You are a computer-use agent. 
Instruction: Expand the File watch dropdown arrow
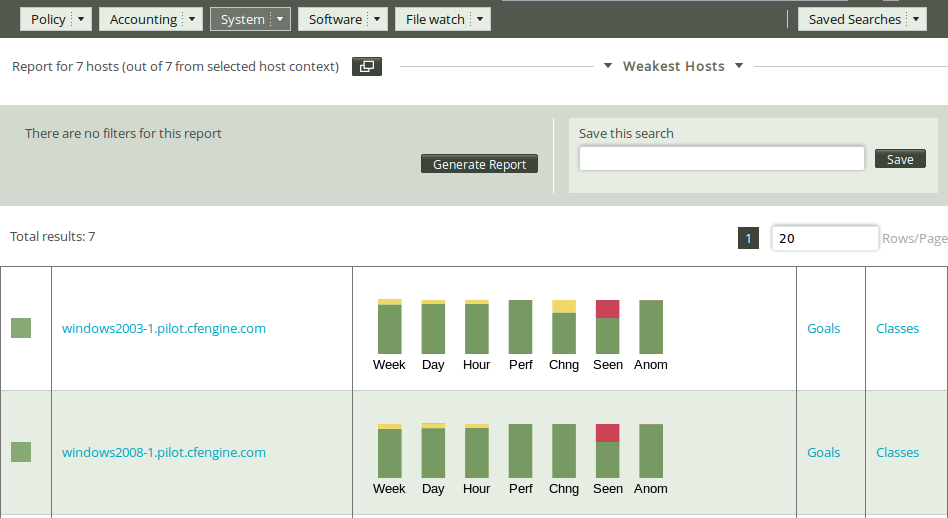click(480, 19)
